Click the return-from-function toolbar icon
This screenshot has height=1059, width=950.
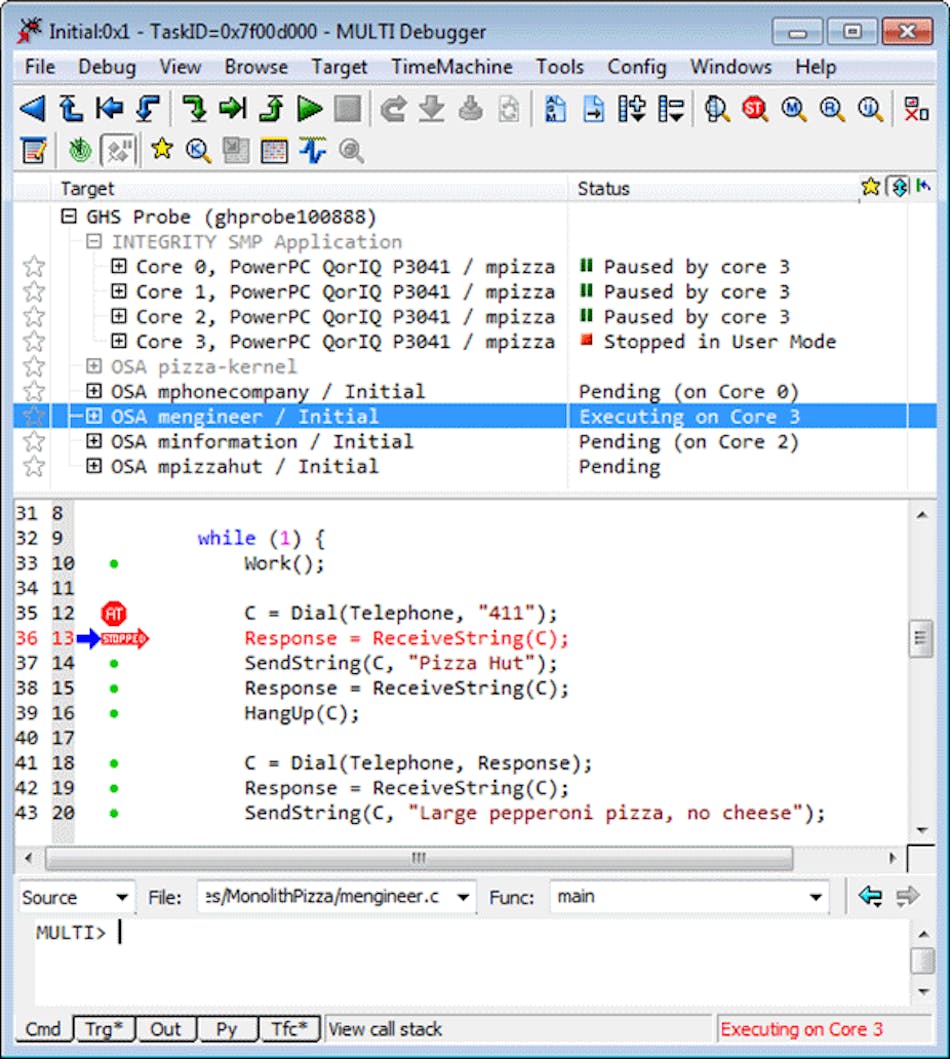tap(270, 108)
